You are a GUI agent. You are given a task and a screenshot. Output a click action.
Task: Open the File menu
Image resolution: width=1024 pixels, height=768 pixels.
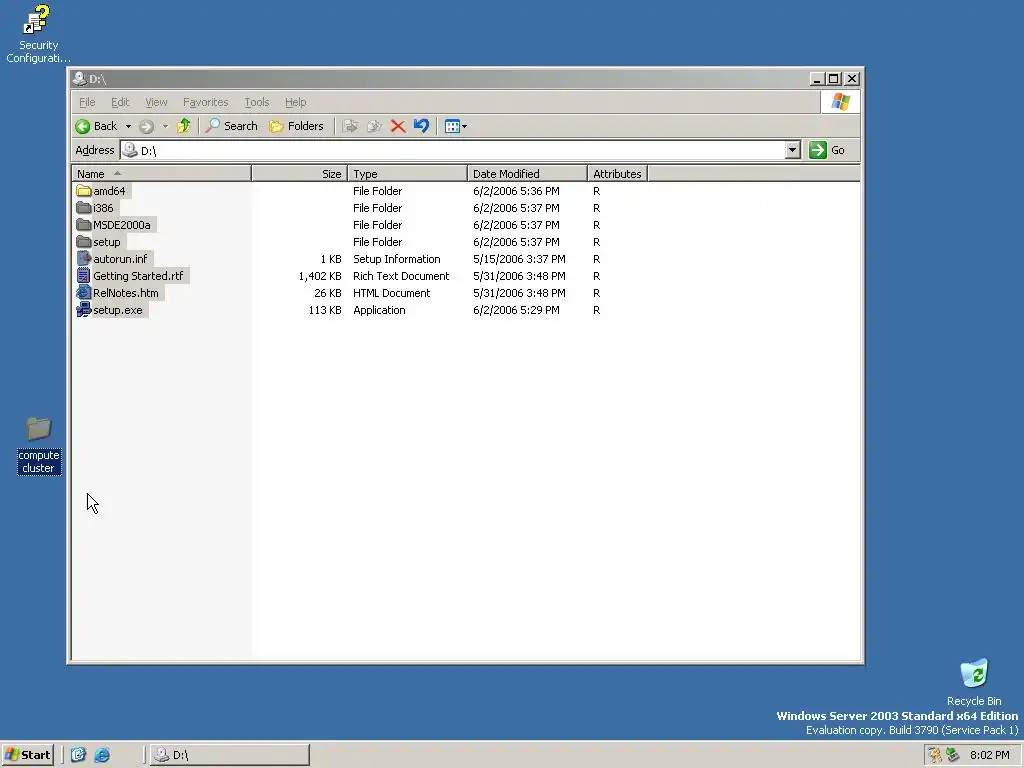[87, 102]
